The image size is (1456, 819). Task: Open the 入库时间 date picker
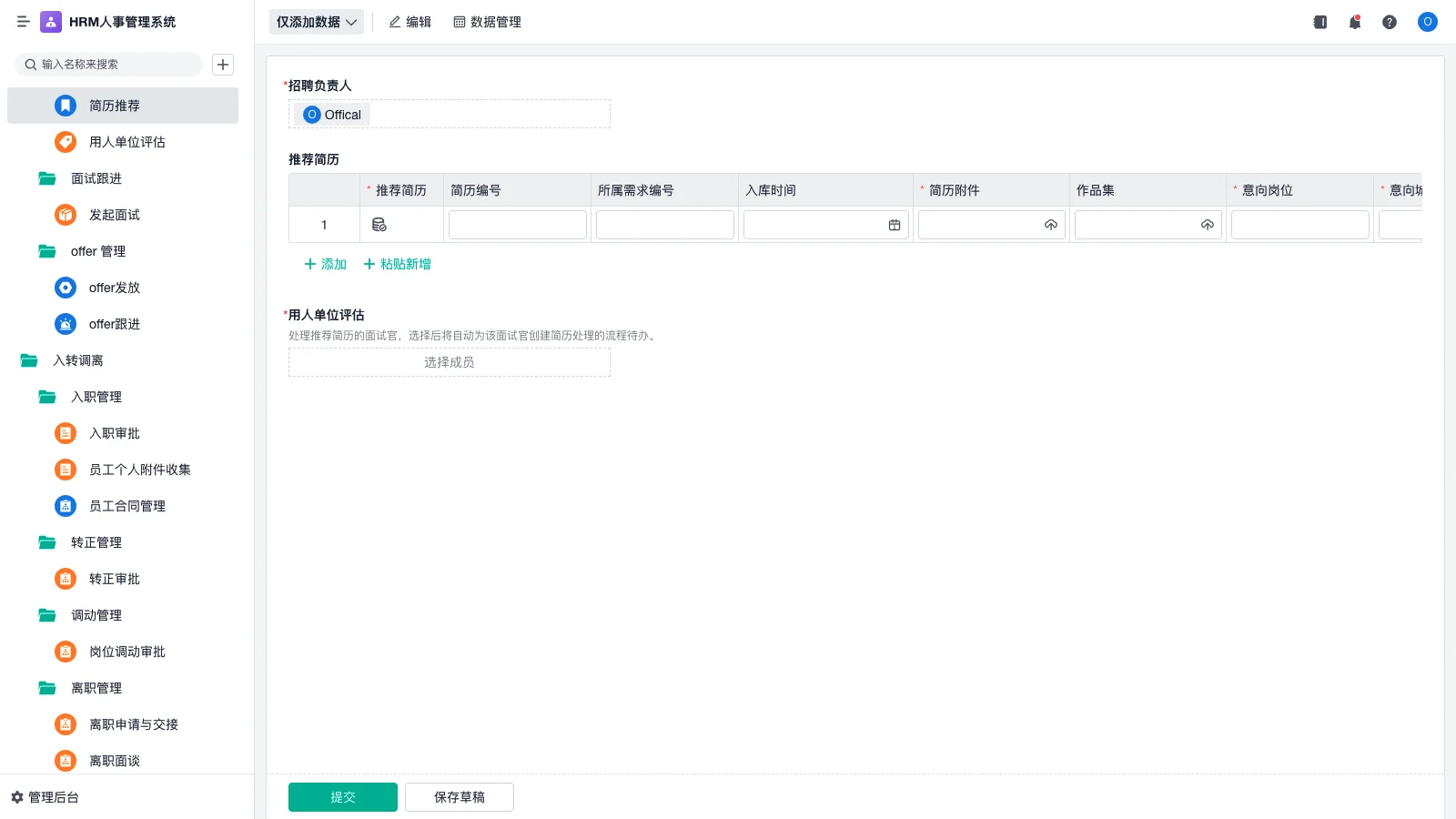point(895,224)
